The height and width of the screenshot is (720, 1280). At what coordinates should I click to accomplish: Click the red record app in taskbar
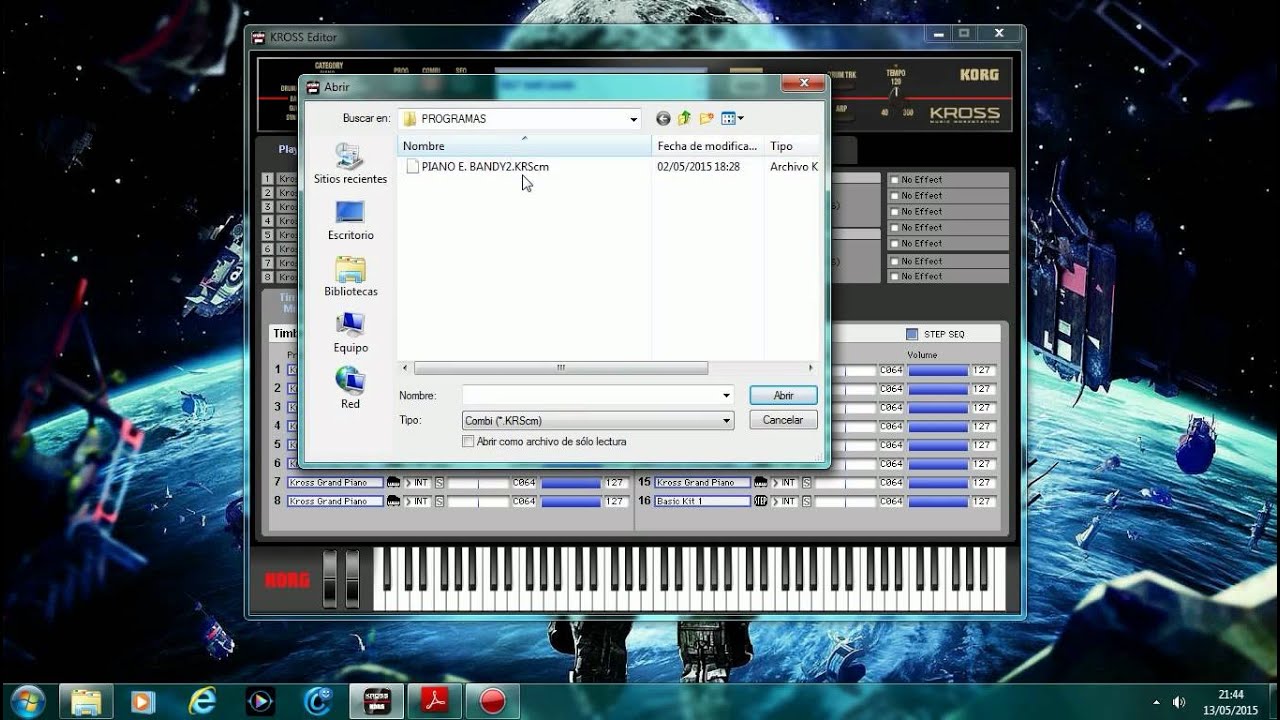[x=493, y=701]
